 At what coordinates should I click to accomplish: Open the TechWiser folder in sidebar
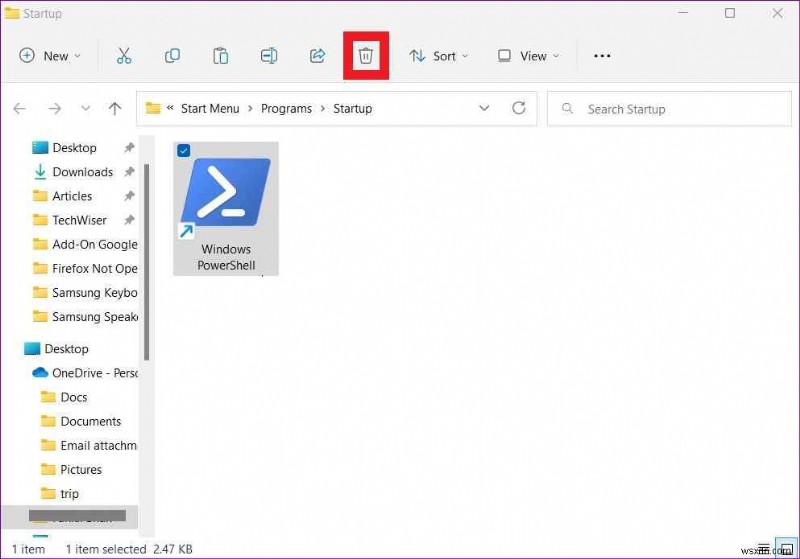(79, 220)
